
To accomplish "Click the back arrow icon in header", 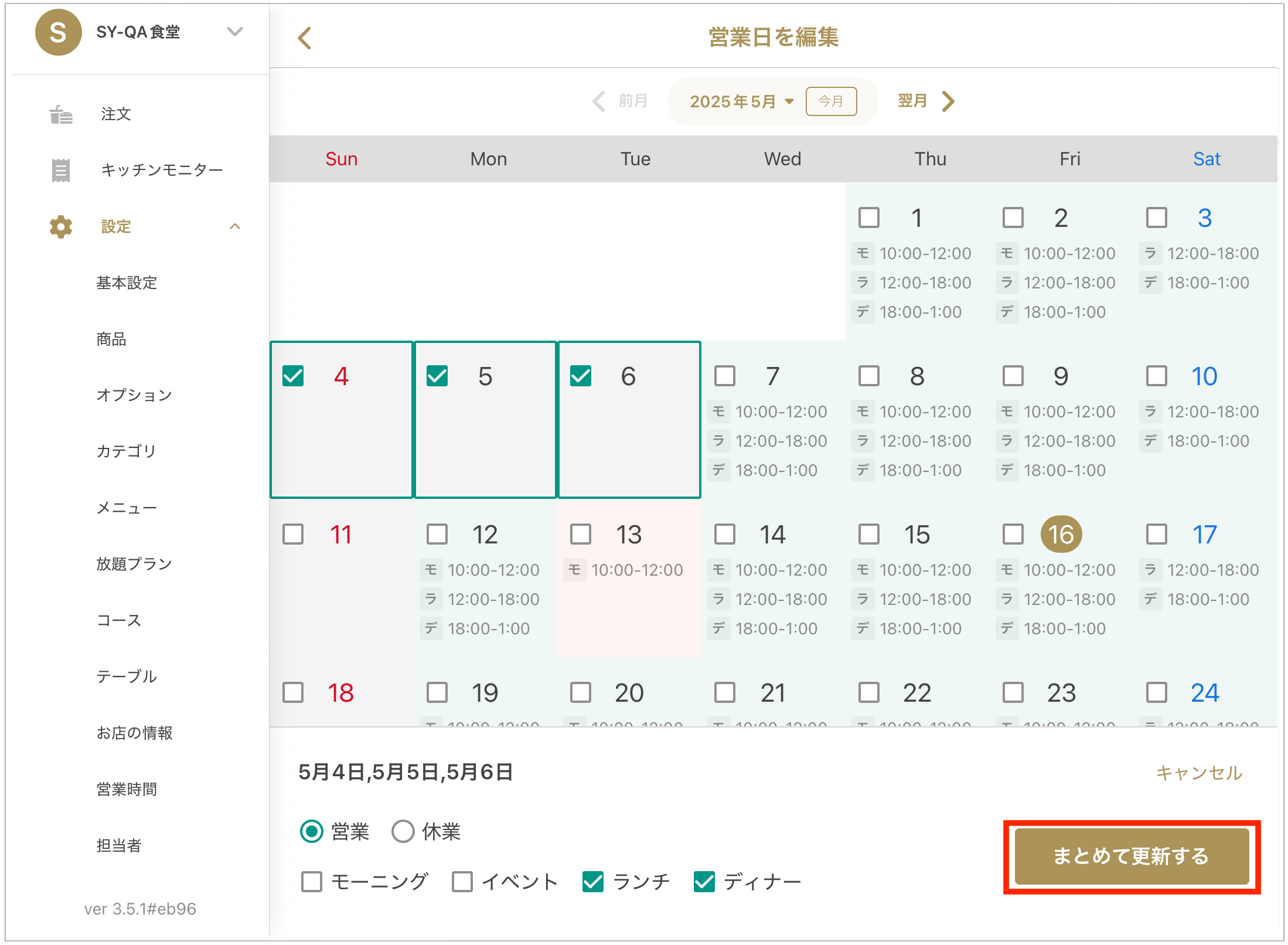I will pos(305,39).
